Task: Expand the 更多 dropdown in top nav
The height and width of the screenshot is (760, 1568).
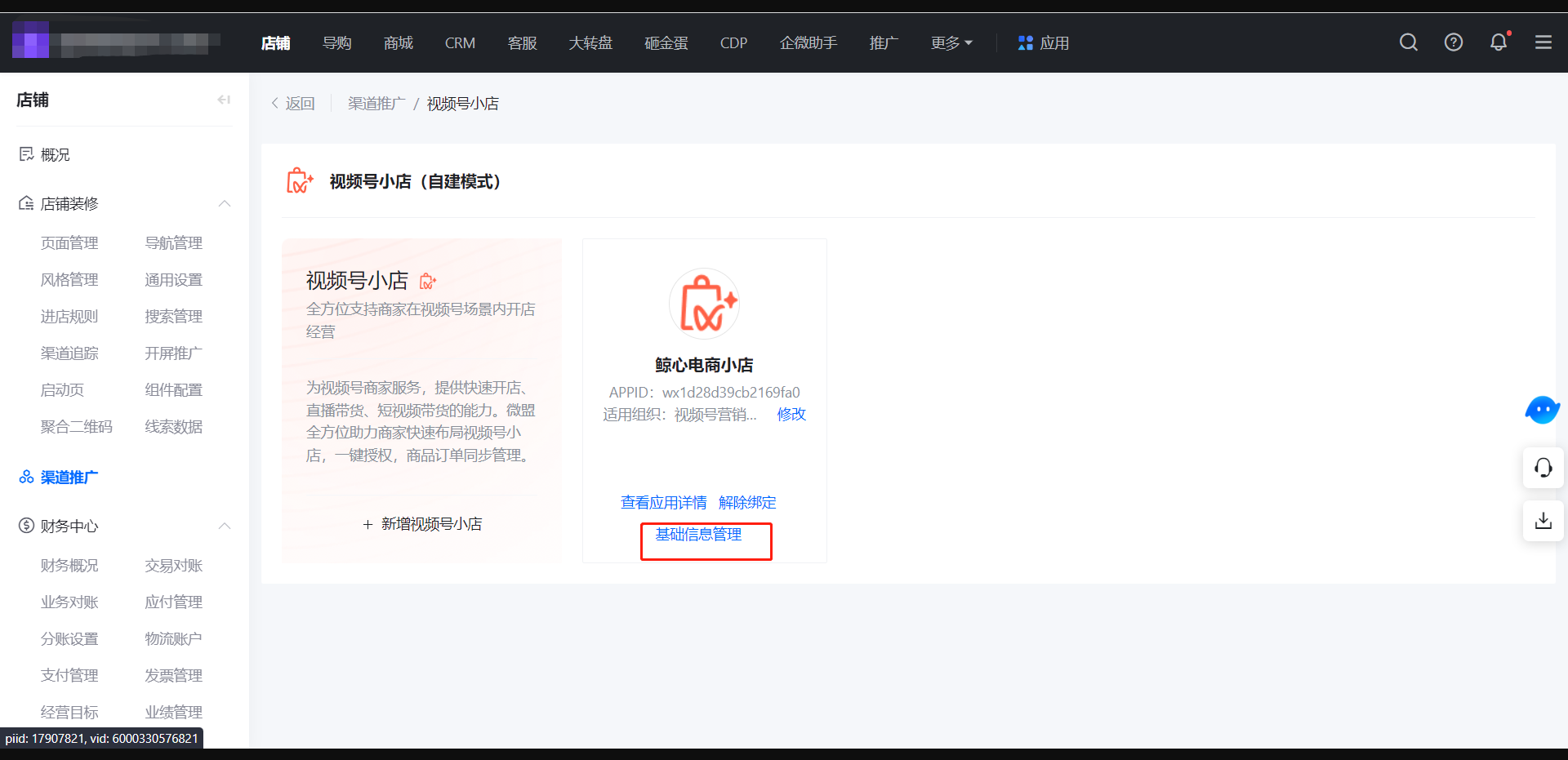Action: tap(951, 42)
